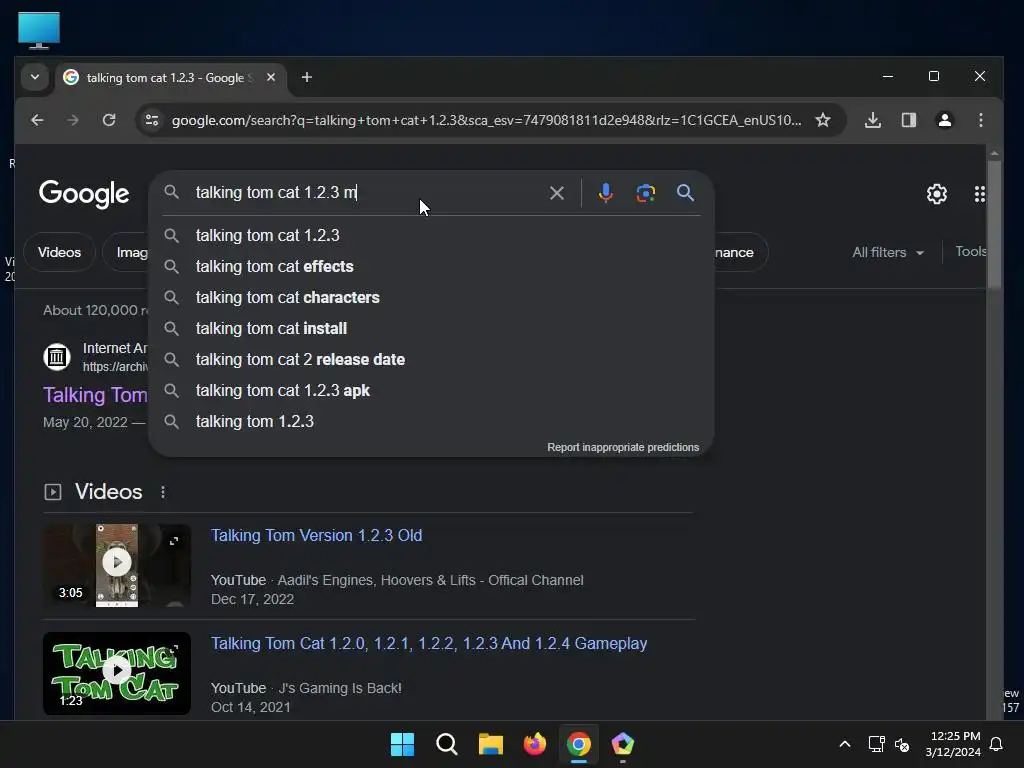The height and width of the screenshot is (768, 1024).
Task: Open Talking Tom Cat 1.2.0 Gameplay link
Action: click(x=429, y=643)
